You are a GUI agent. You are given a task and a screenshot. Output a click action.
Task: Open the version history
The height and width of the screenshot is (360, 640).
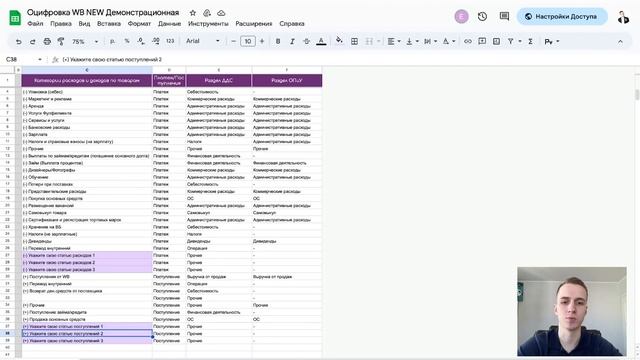(482, 16)
